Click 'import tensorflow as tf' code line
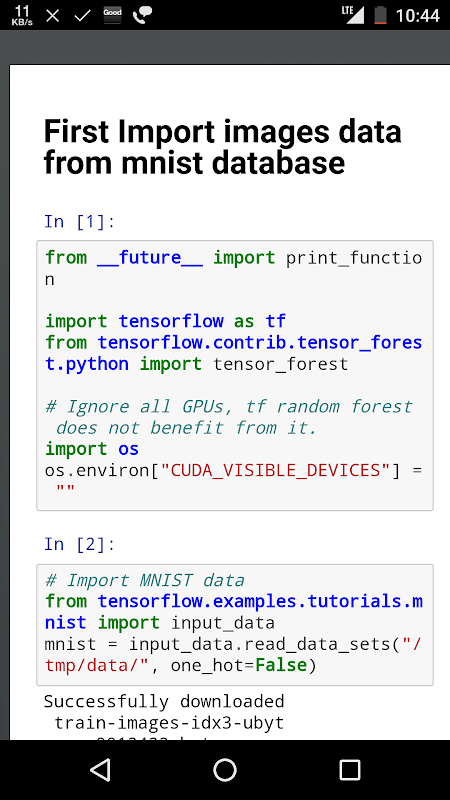Viewport: 450px width, 800px height. (165, 321)
